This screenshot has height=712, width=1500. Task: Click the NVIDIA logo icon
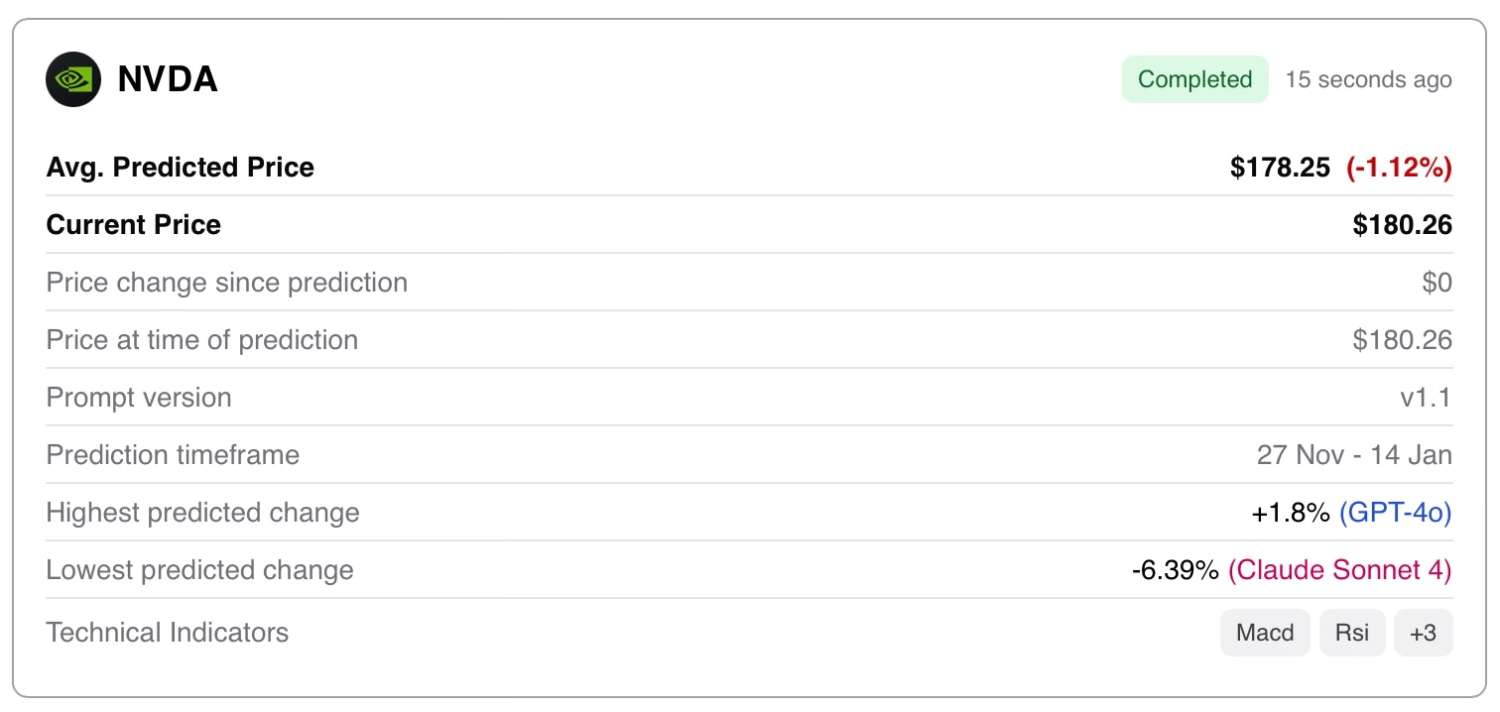73,79
